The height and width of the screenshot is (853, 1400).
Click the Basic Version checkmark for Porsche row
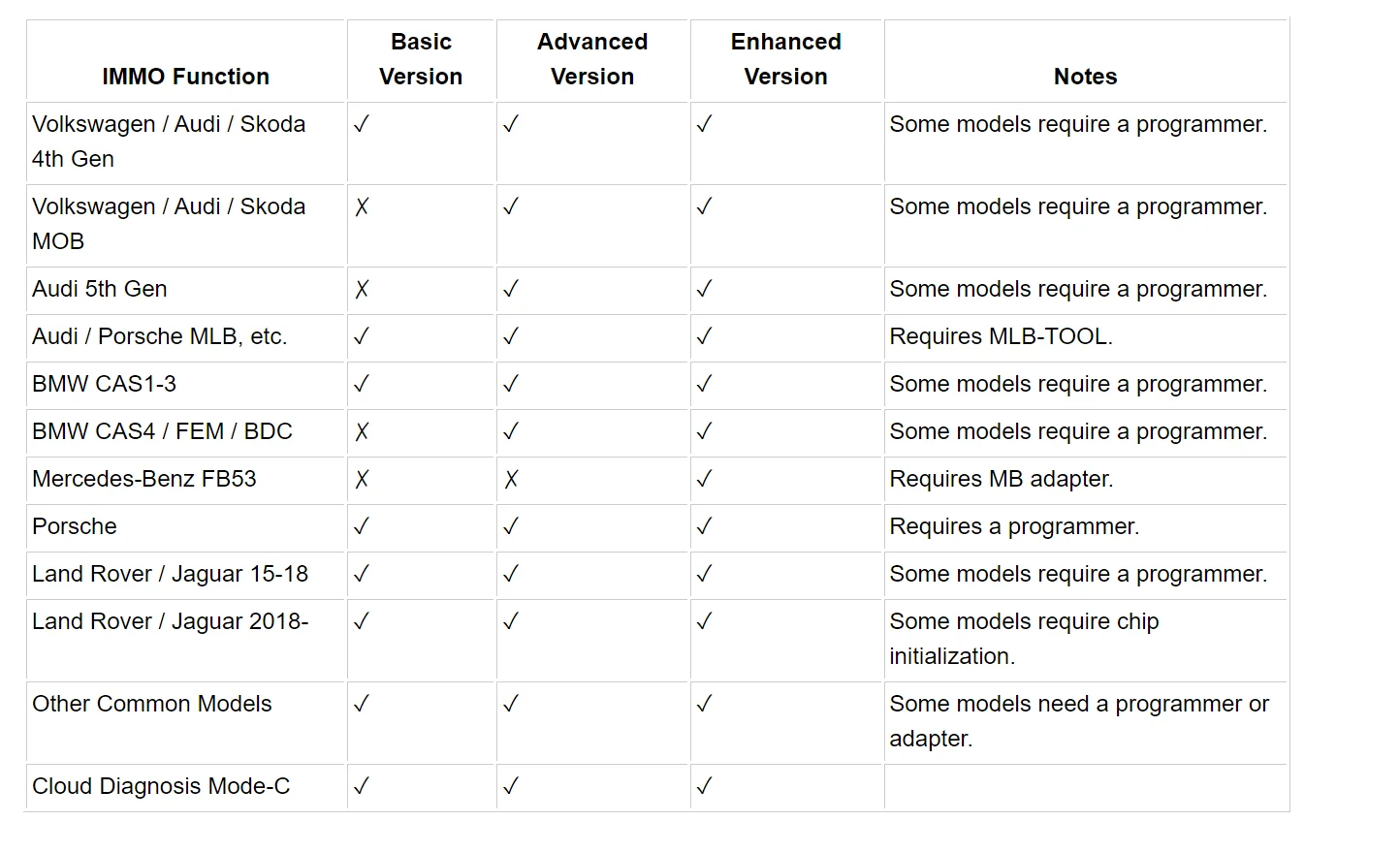[362, 527]
